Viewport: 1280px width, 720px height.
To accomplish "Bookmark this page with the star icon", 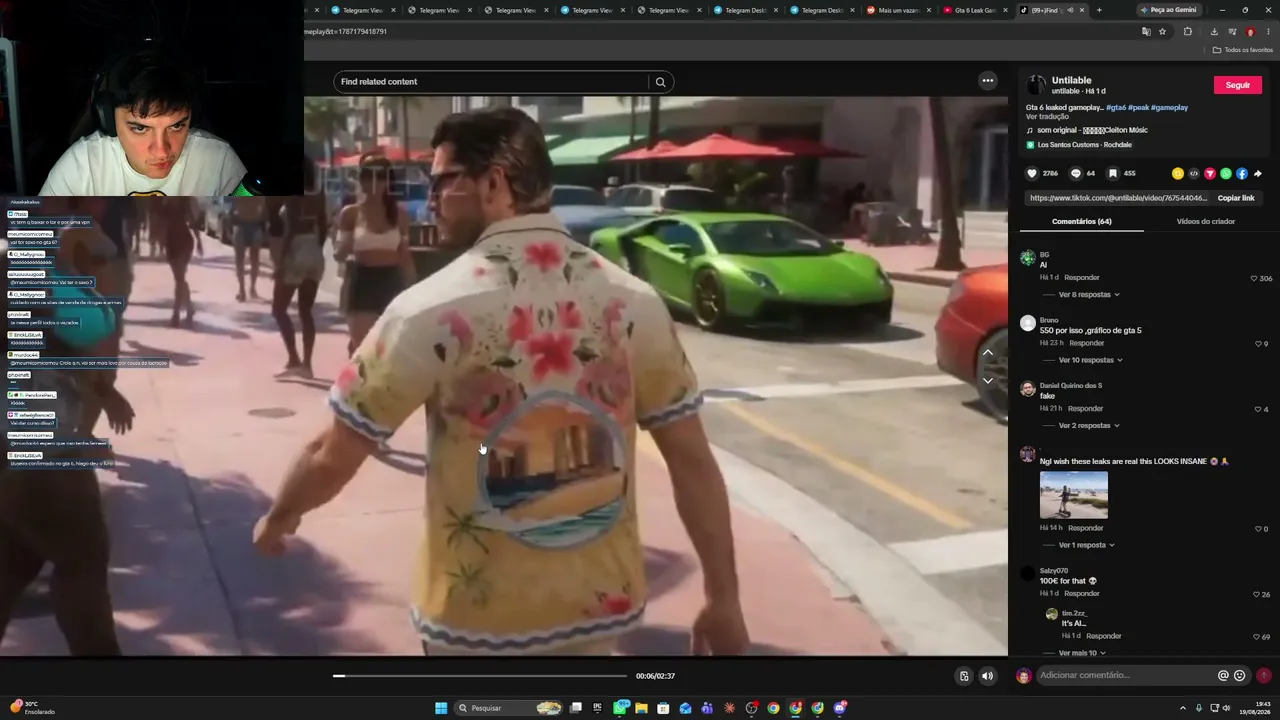I will point(1162,31).
